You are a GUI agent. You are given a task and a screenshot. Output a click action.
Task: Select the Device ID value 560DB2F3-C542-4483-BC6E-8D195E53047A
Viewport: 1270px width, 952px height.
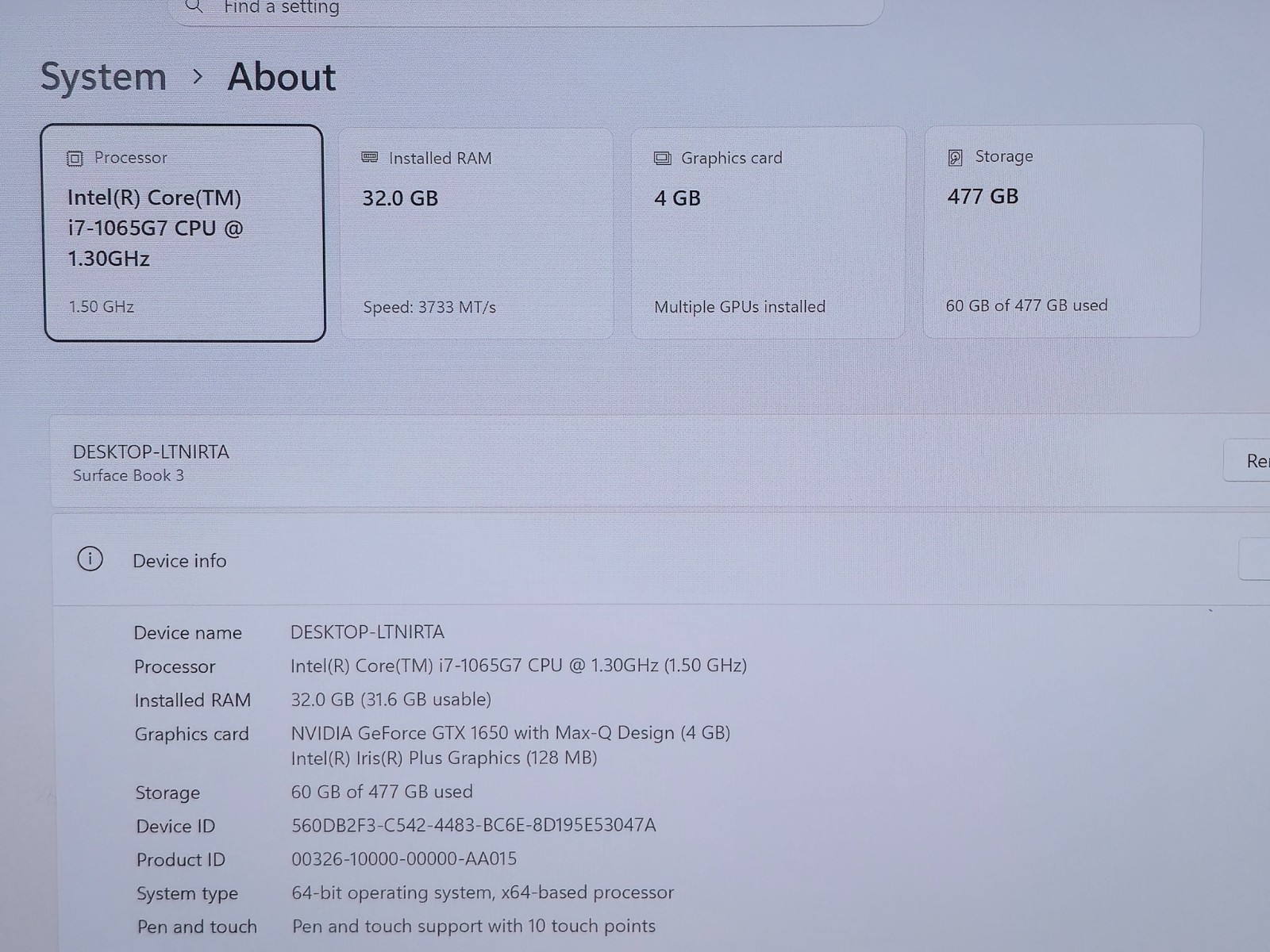[x=474, y=825]
